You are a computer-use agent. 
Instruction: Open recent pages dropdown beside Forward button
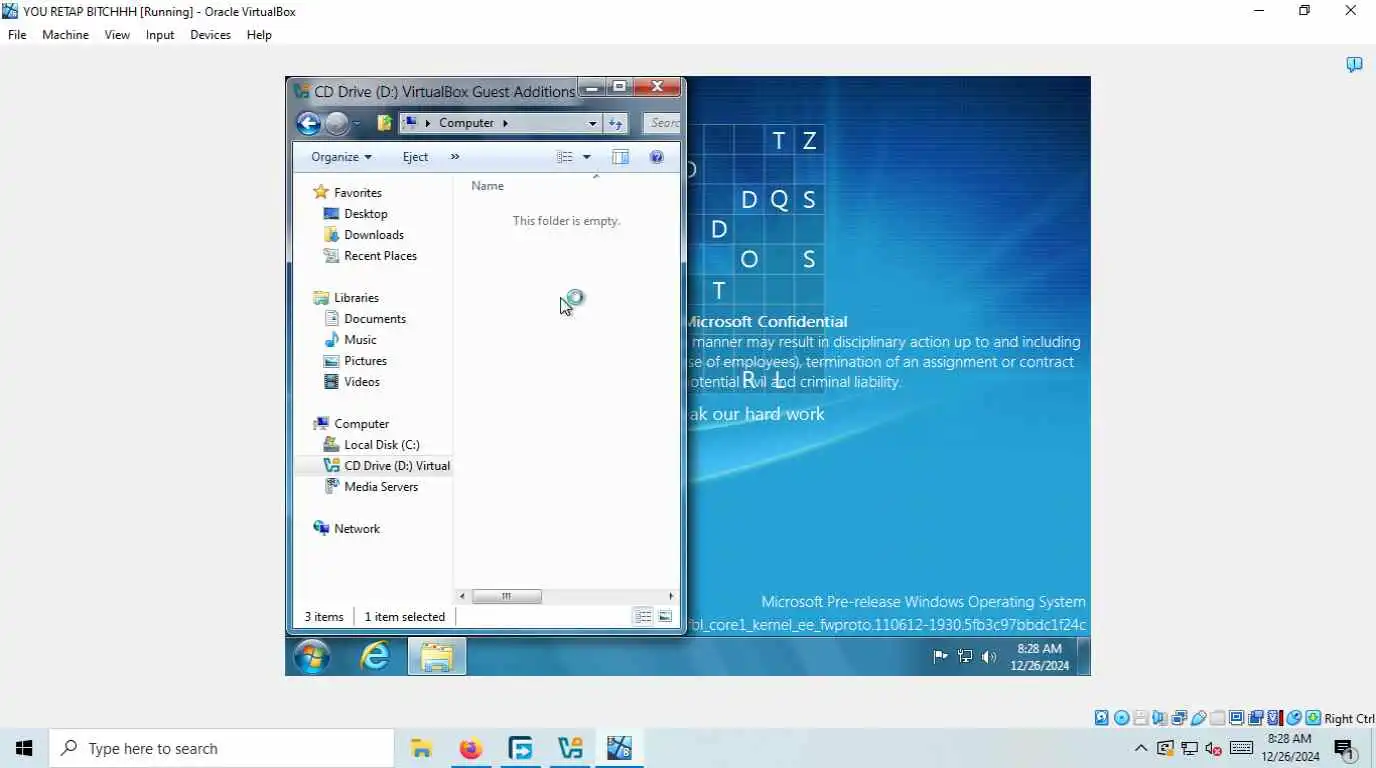[357, 124]
